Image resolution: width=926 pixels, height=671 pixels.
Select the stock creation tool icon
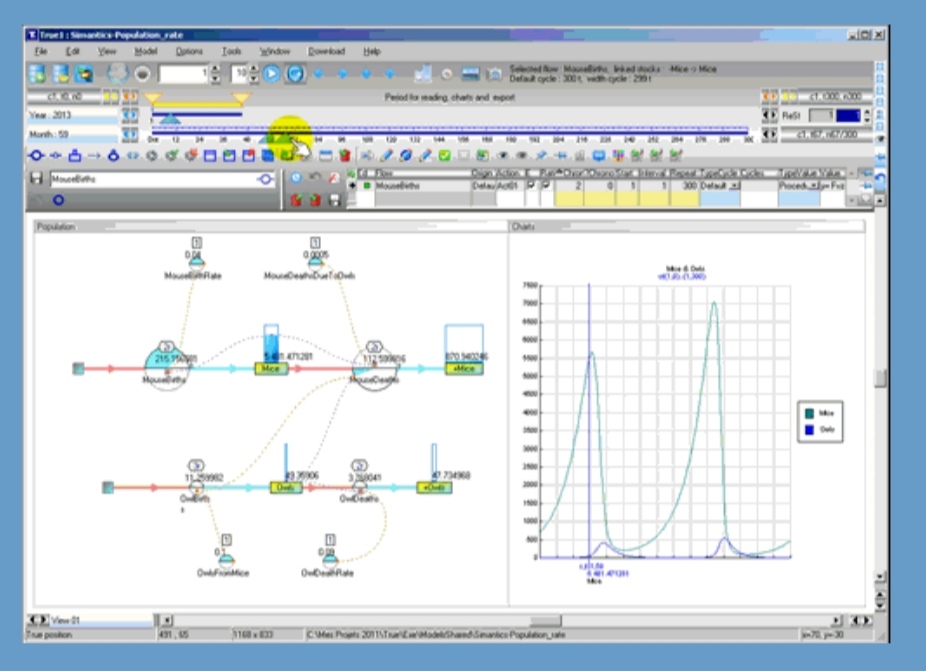tap(74, 155)
